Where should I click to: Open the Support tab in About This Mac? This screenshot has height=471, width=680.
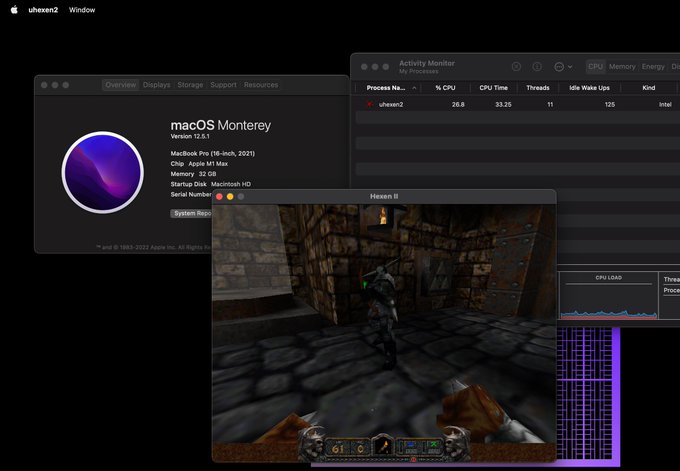[x=223, y=85]
